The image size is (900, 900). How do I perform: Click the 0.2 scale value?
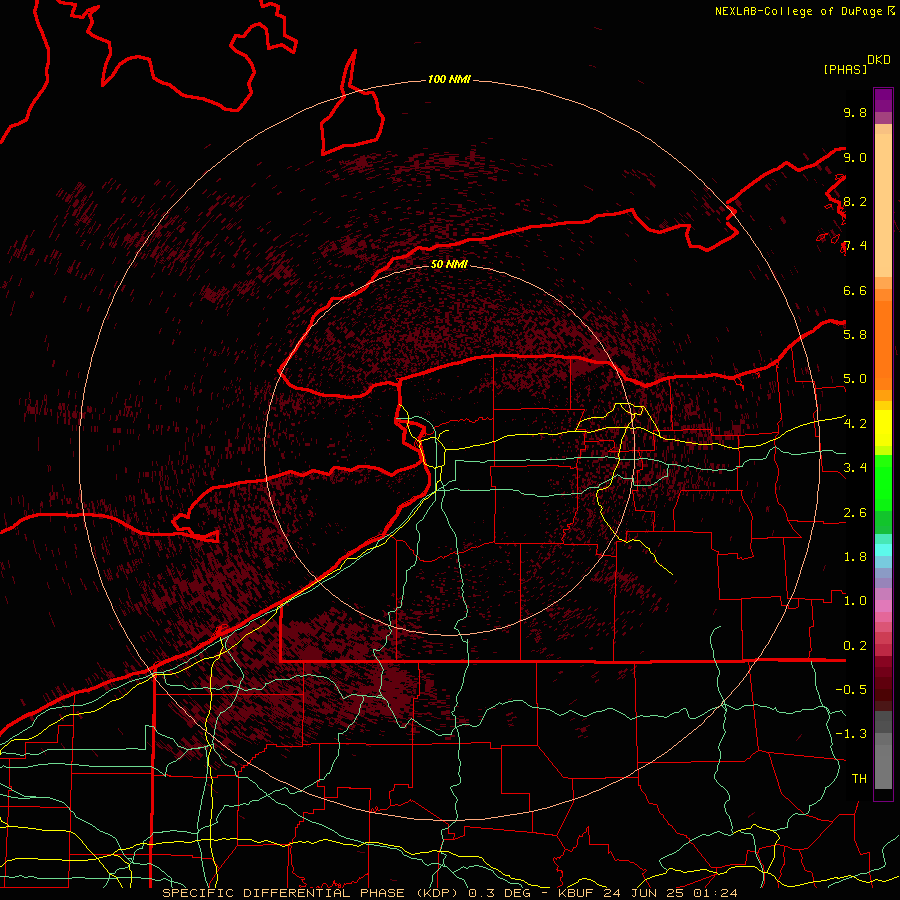point(855,646)
